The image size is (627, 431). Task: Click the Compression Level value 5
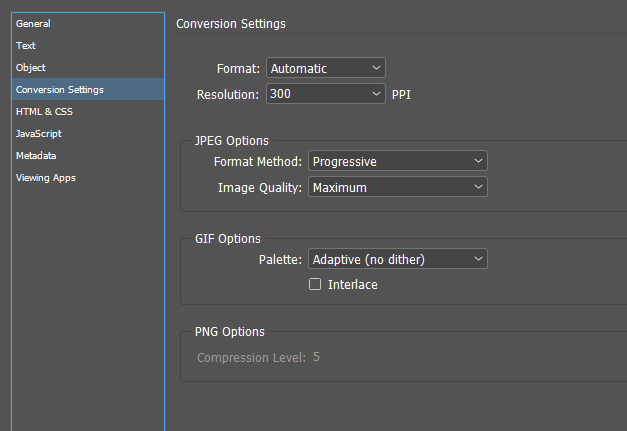pyautogui.click(x=316, y=357)
